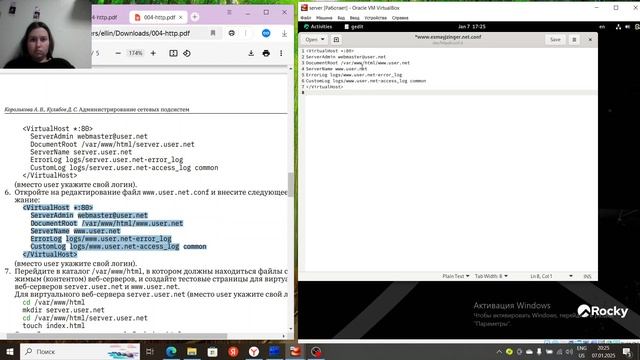Viewport: 640px width, 360px height.
Task: Close the active 004-http.pdf tab
Action: (180, 18)
